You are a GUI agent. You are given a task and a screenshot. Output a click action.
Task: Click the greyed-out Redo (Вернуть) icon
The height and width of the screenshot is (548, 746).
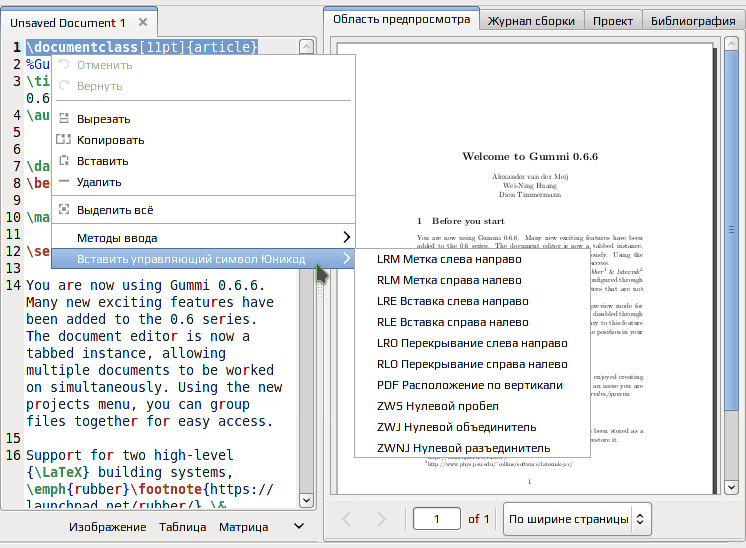click(x=64, y=86)
